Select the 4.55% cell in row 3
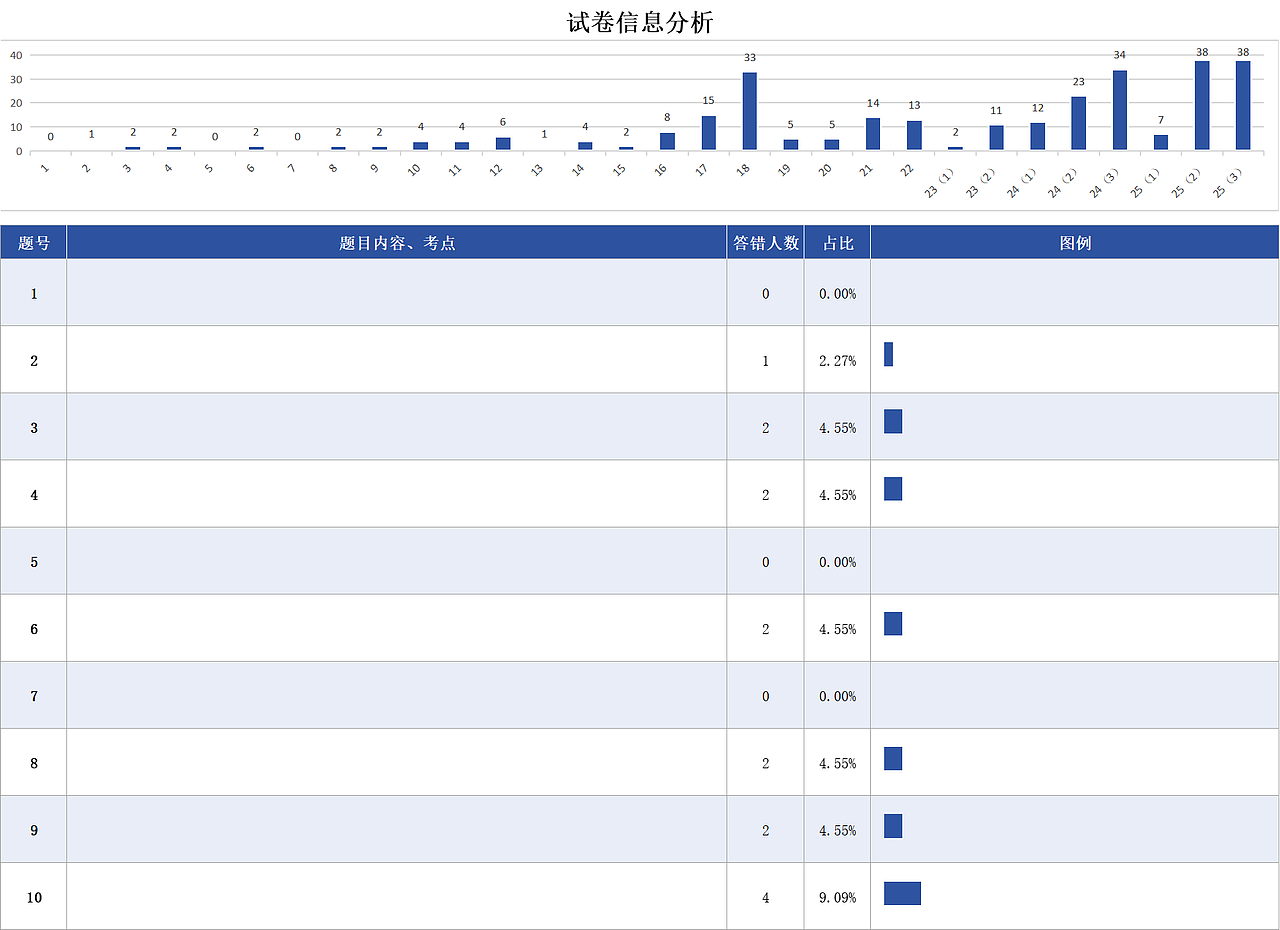1280x930 pixels. (x=838, y=427)
